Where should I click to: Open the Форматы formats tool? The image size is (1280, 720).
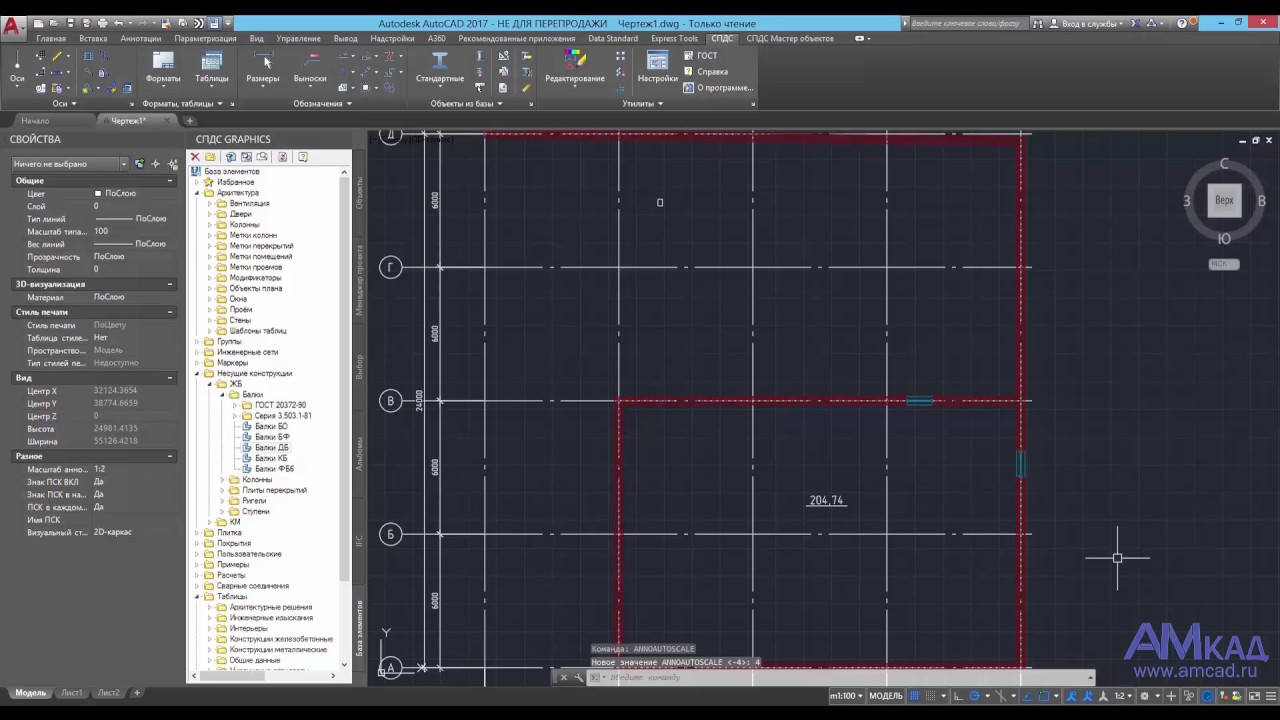(163, 67)
